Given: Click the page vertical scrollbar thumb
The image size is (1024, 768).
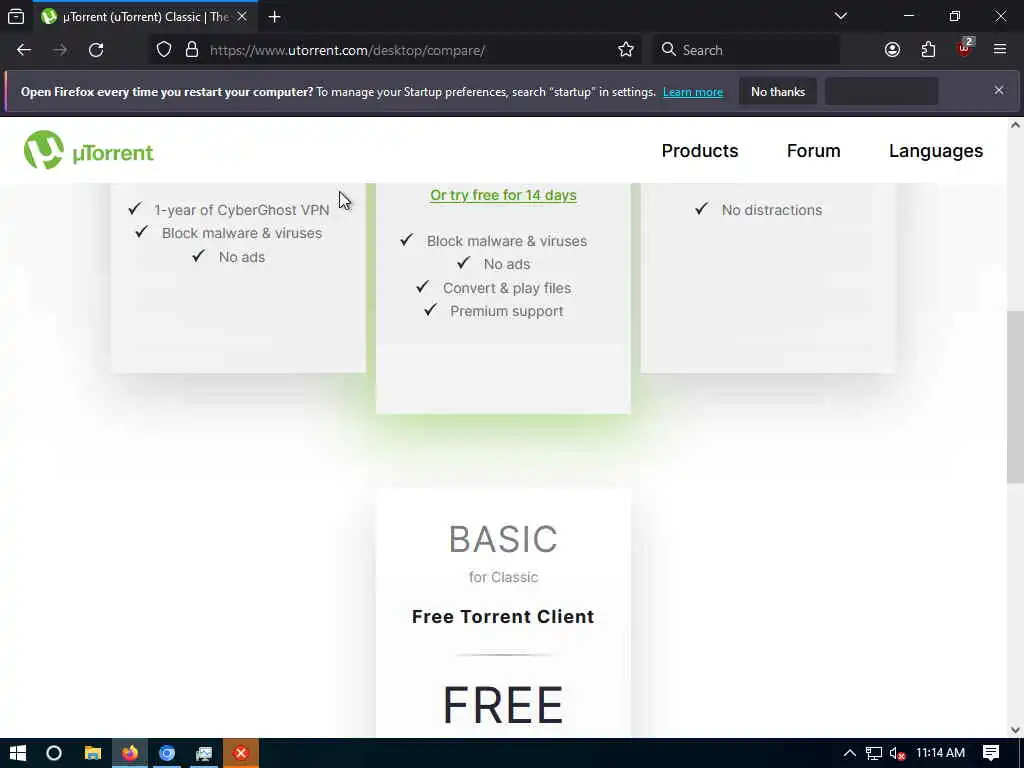Looking at the screenshot, I should [x=1015, y=396].
